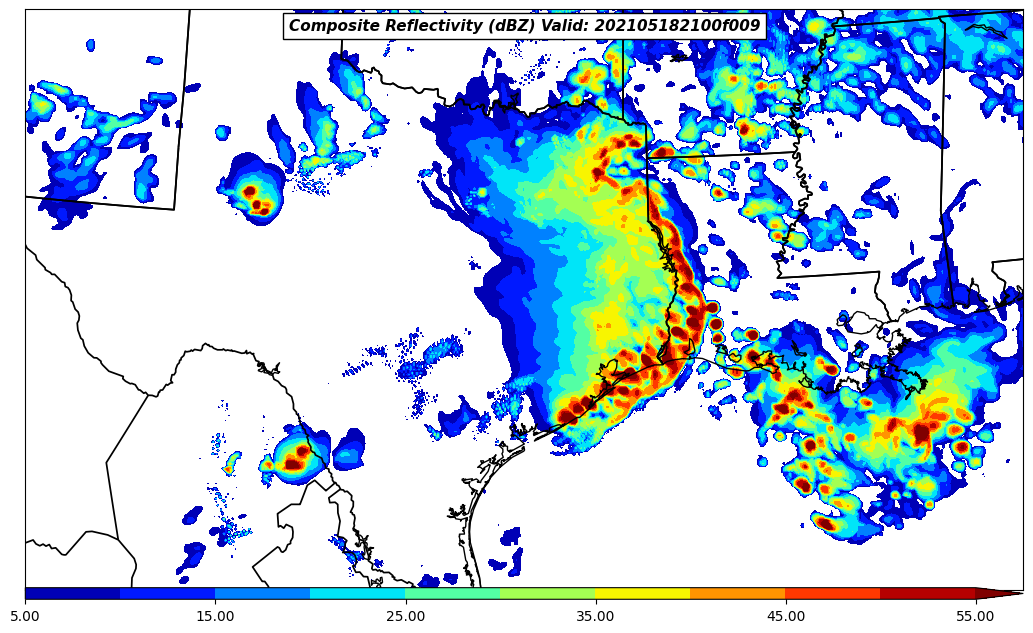
Task: Click the 35.00 colorbar tick label
Action: (595, 616)
